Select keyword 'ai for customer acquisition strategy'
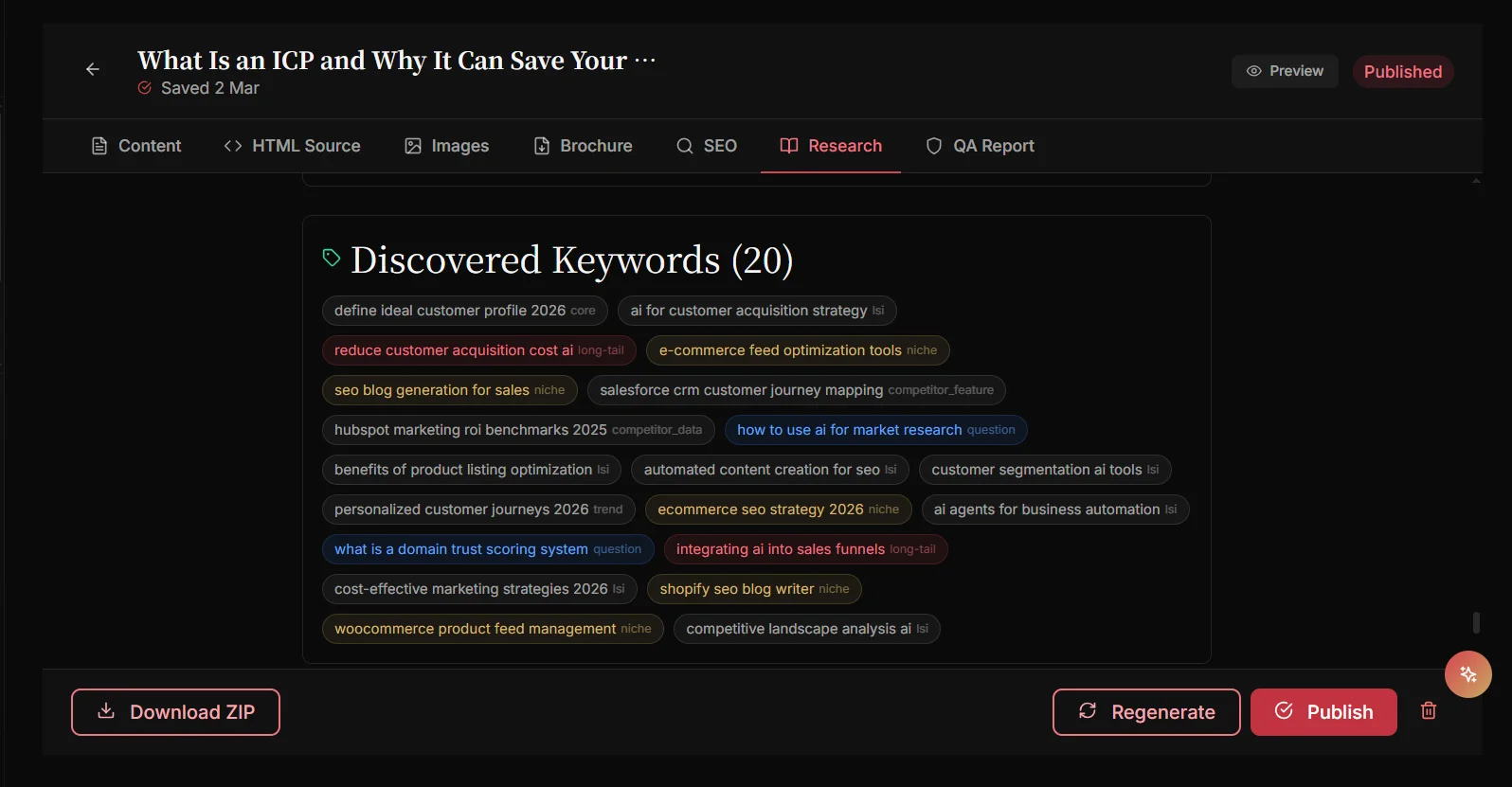This screenshot has width=1512, height=787. tap(757, 311)
